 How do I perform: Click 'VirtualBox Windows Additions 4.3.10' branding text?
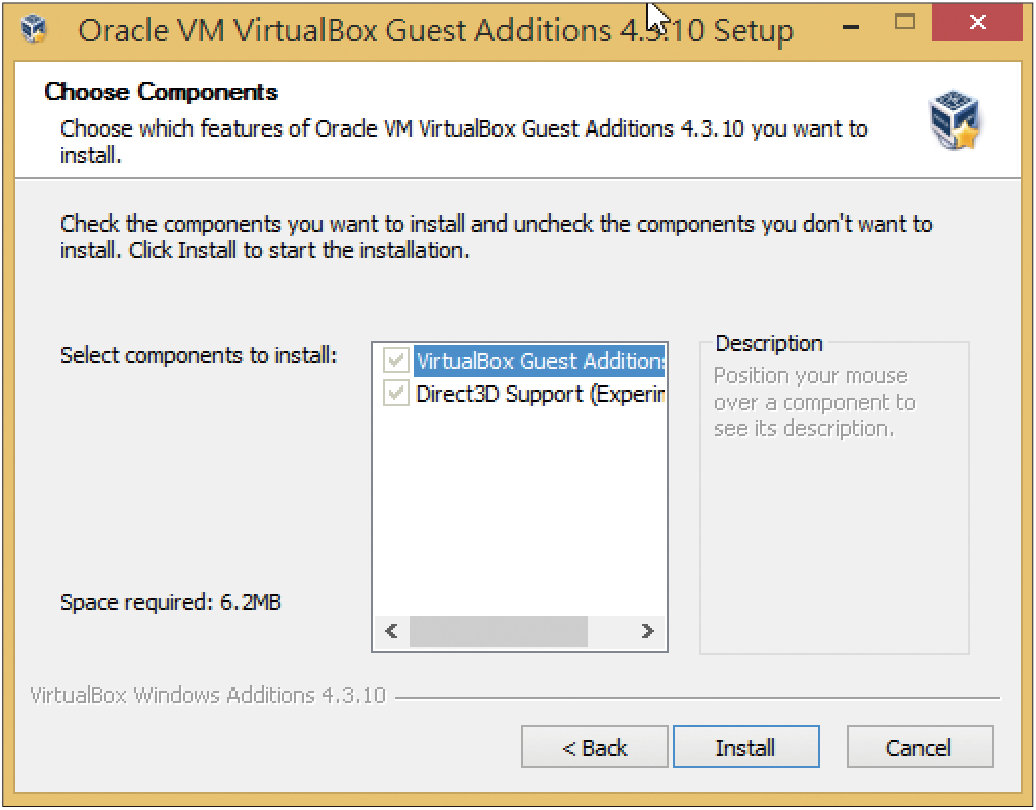coord(208,695)
